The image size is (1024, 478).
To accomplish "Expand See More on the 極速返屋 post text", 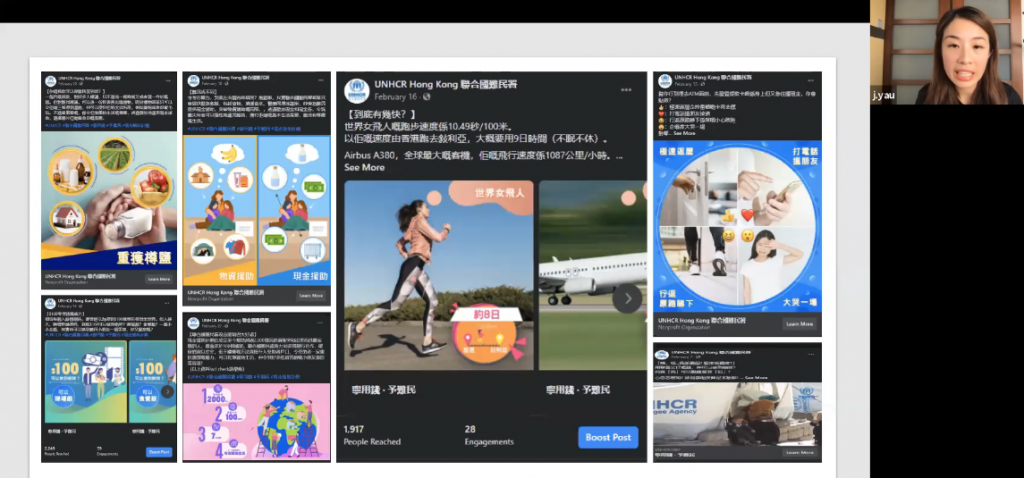I will point(684,133).
